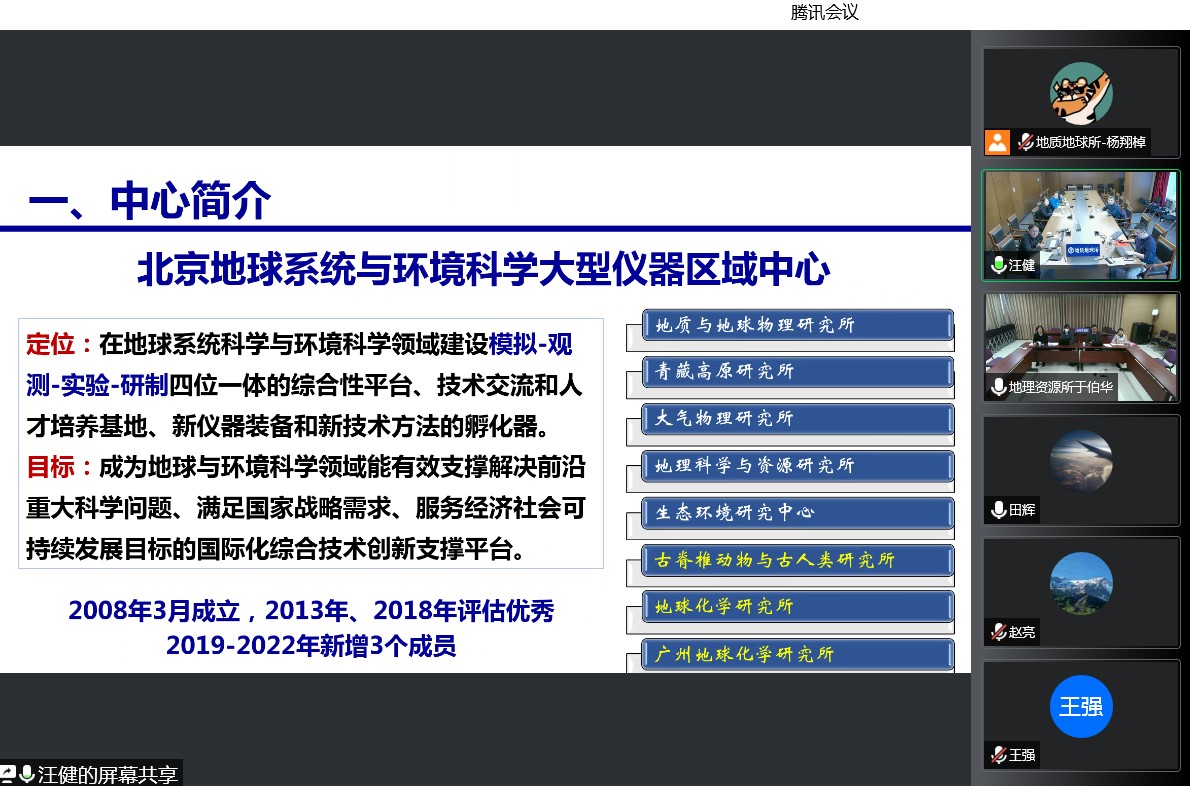
Task: Click 田辉's microphone icon
Action: (998, 510)
